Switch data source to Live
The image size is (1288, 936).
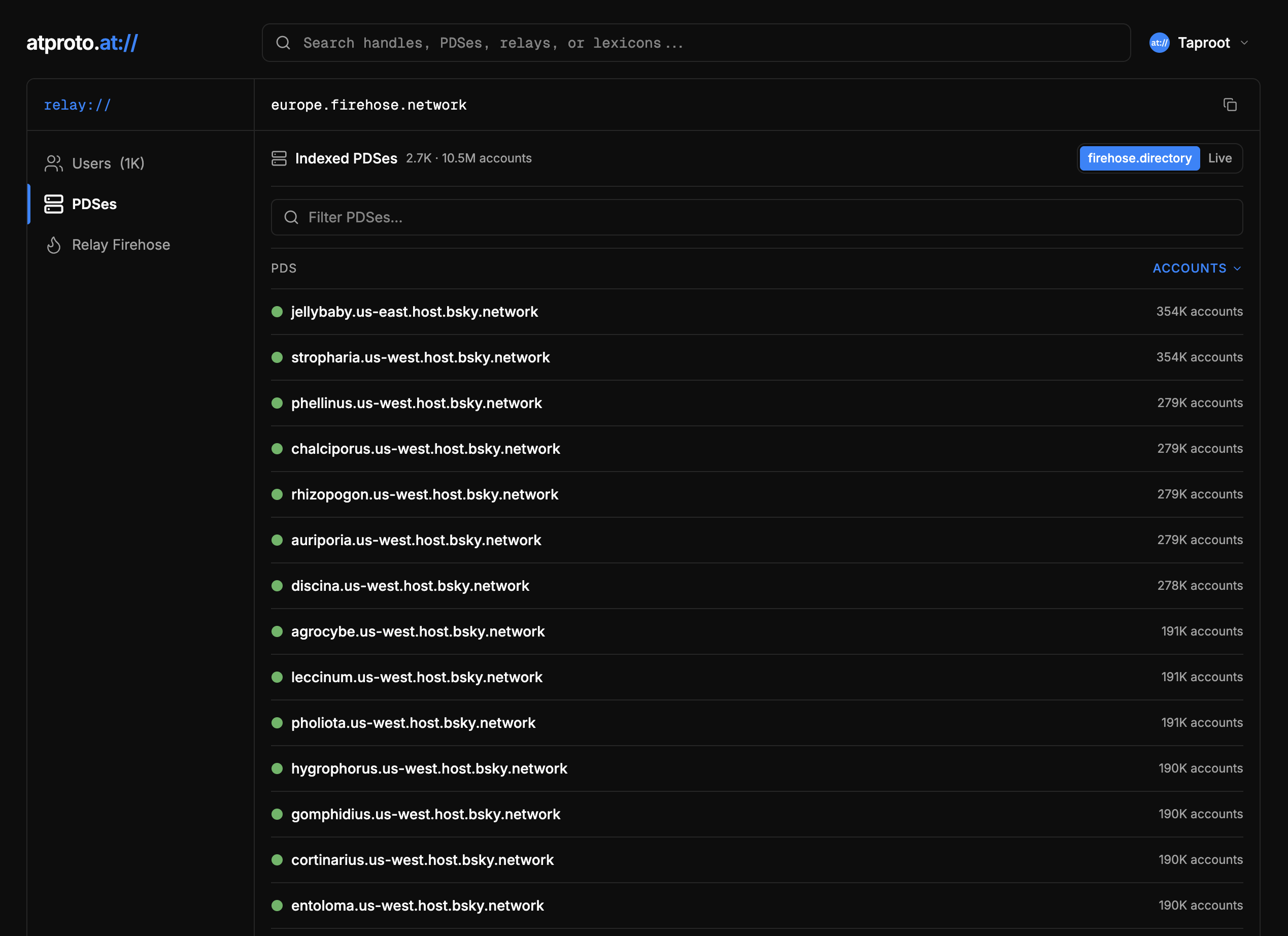click(x=1219, y=158)
